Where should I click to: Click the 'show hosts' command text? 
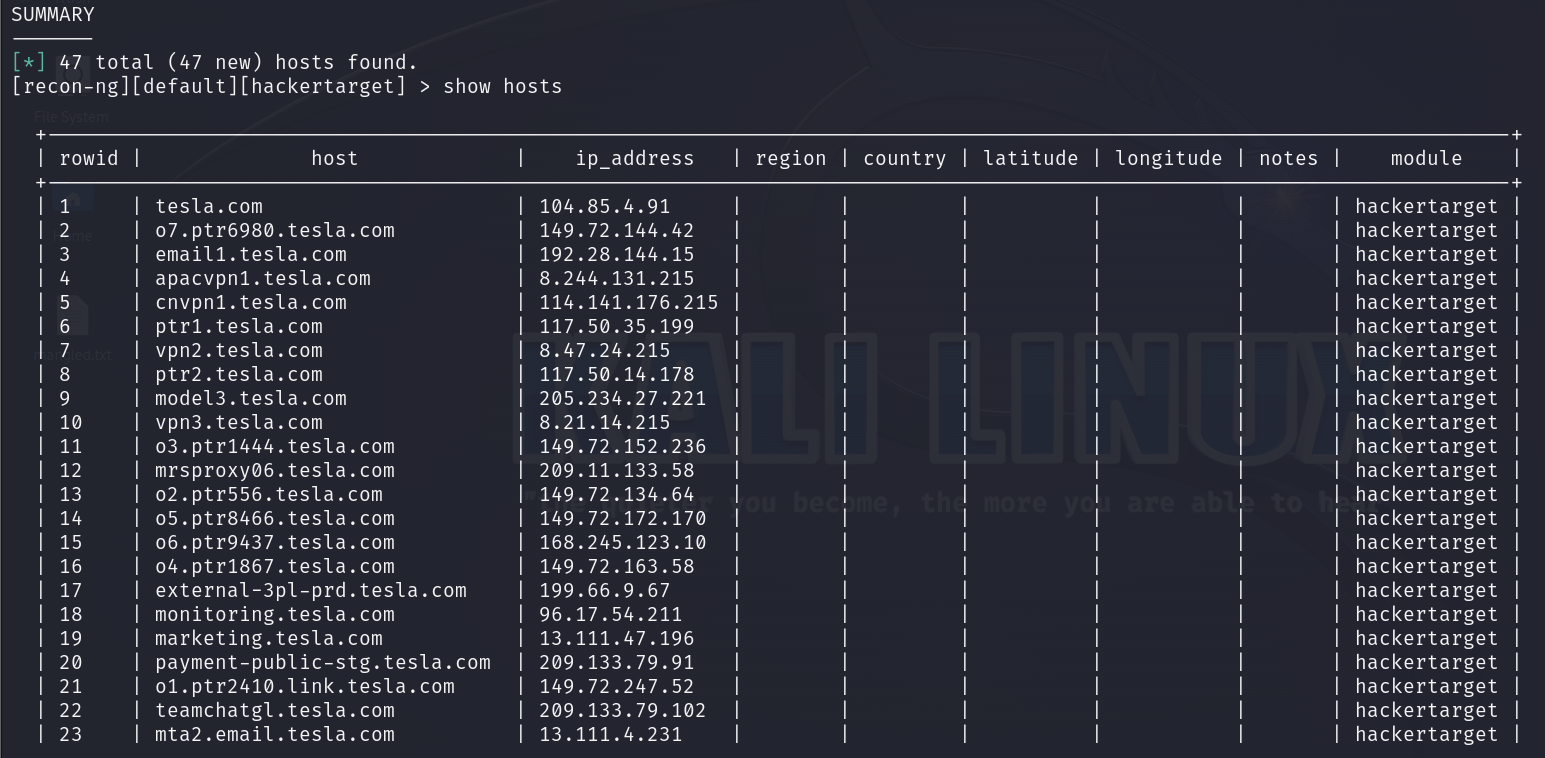(x=503, y=86)
